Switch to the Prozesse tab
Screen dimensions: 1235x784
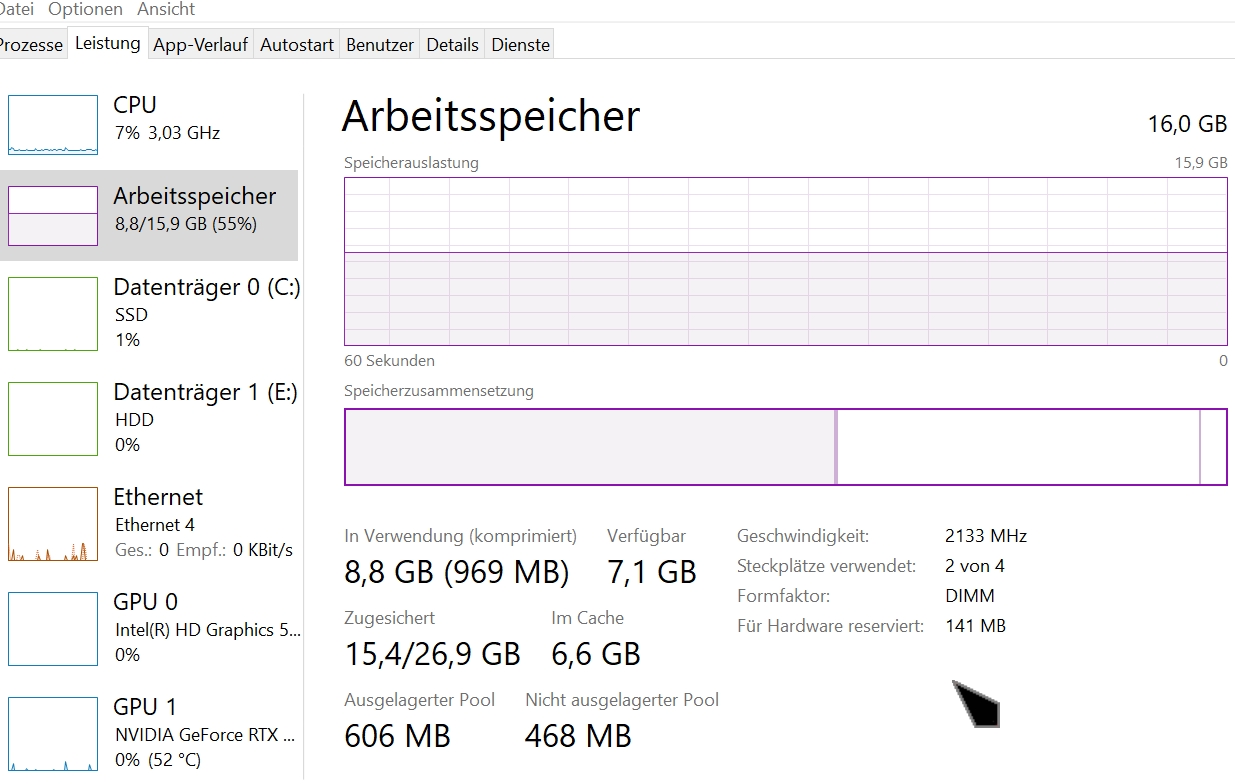click(x=32, y=44)
